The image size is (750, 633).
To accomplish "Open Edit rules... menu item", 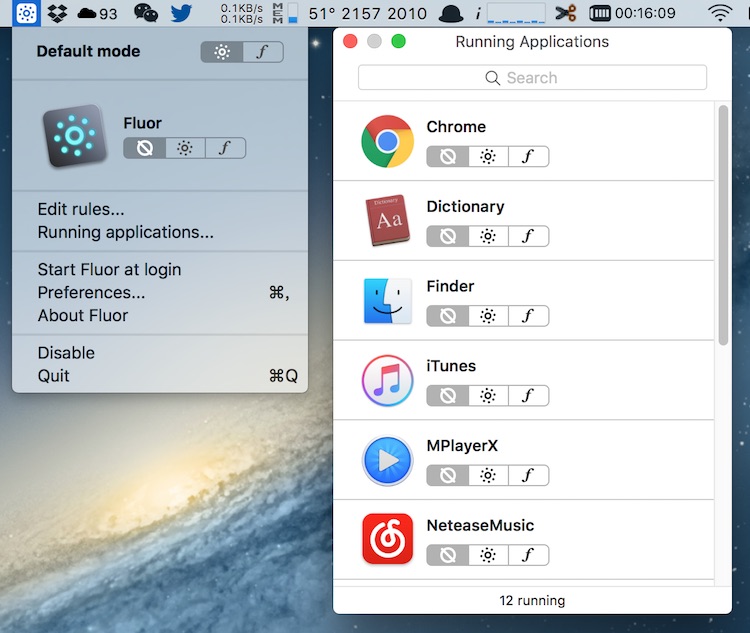I will [x=160, y=209].
